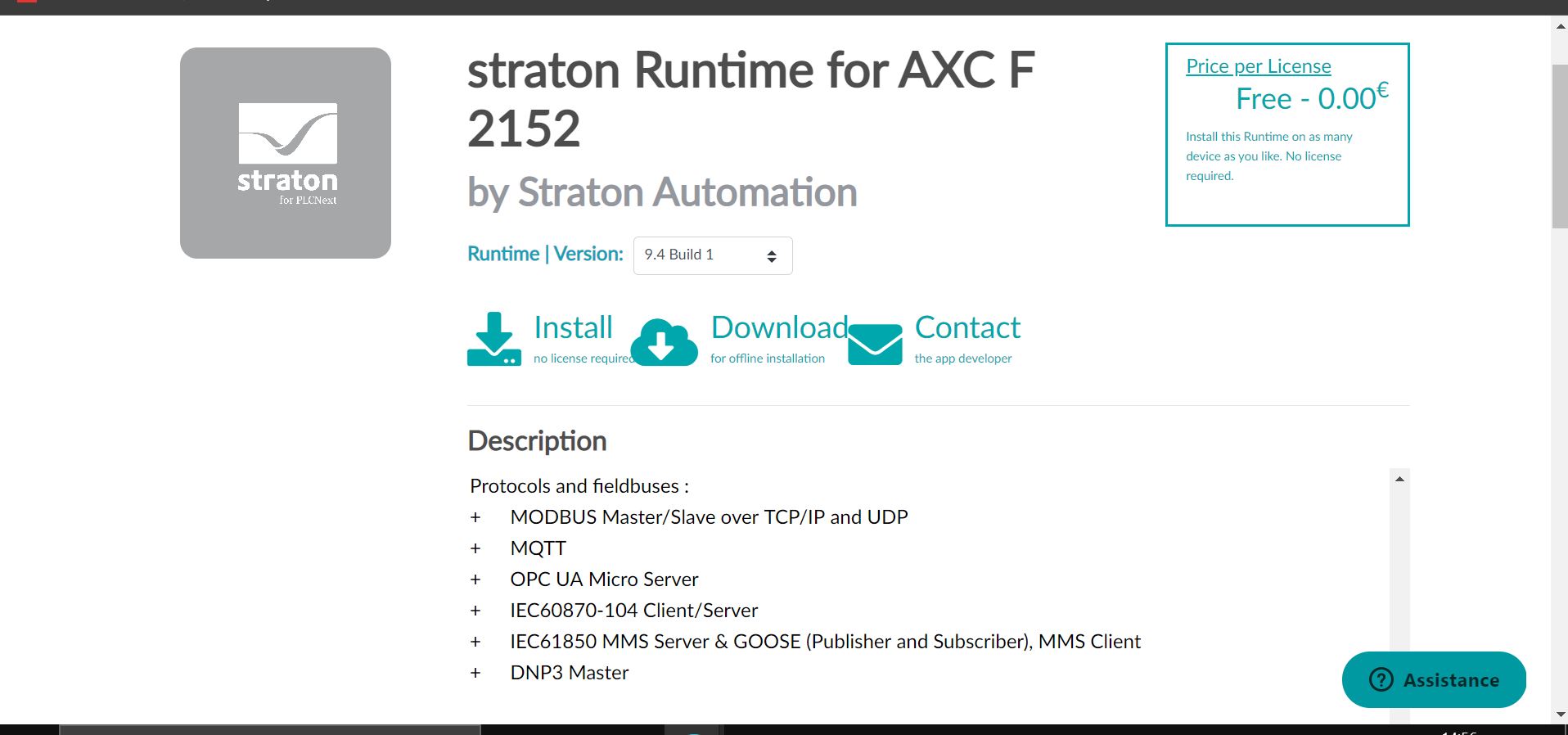The width and height of the screenshot is (1568, 735).
Task: Click the up-down arrows in version selector
Action: (x=771, y=256)
